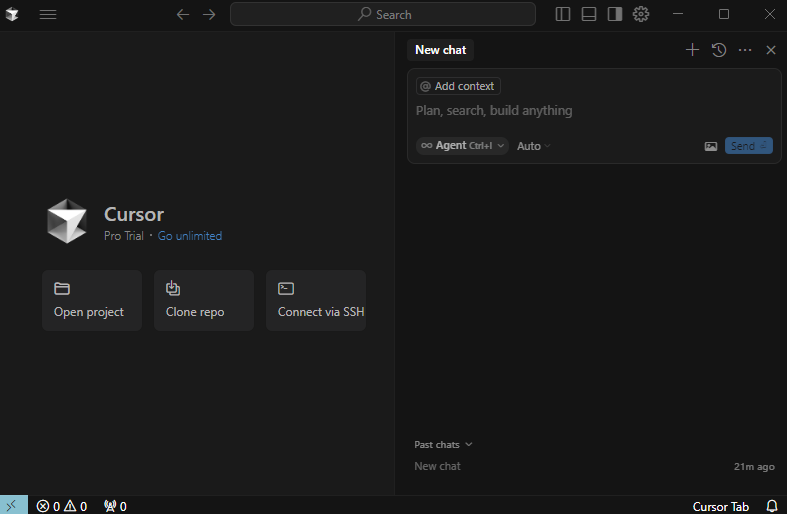Click the Add context button
The height and width of the screenshot is (514, 787).
(x=458, y=86)
